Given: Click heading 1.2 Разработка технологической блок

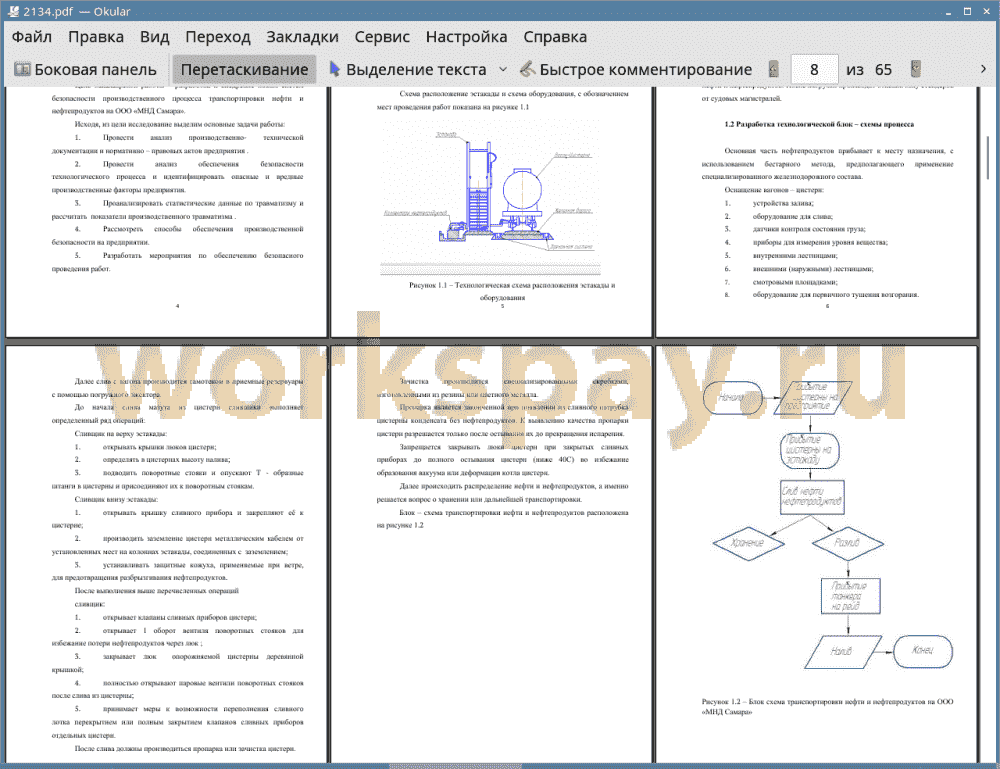Looking at the screenshot, I should pyautogui.click(x=819, y=124).
